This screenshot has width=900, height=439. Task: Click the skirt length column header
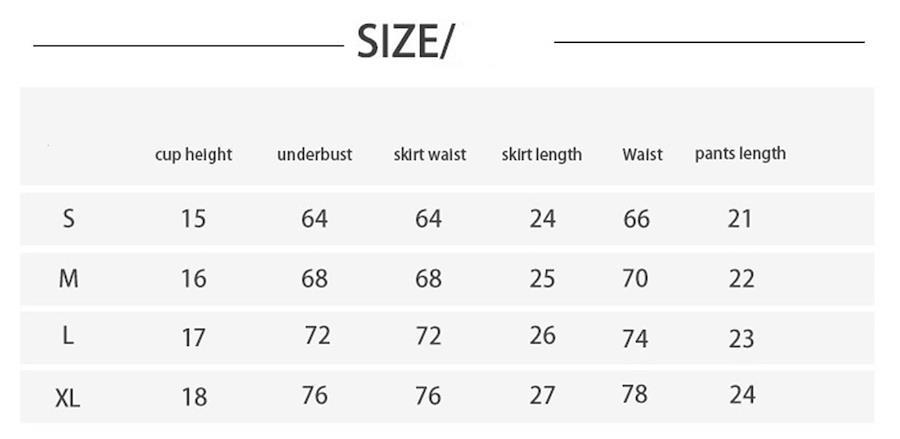pos(541,155)
